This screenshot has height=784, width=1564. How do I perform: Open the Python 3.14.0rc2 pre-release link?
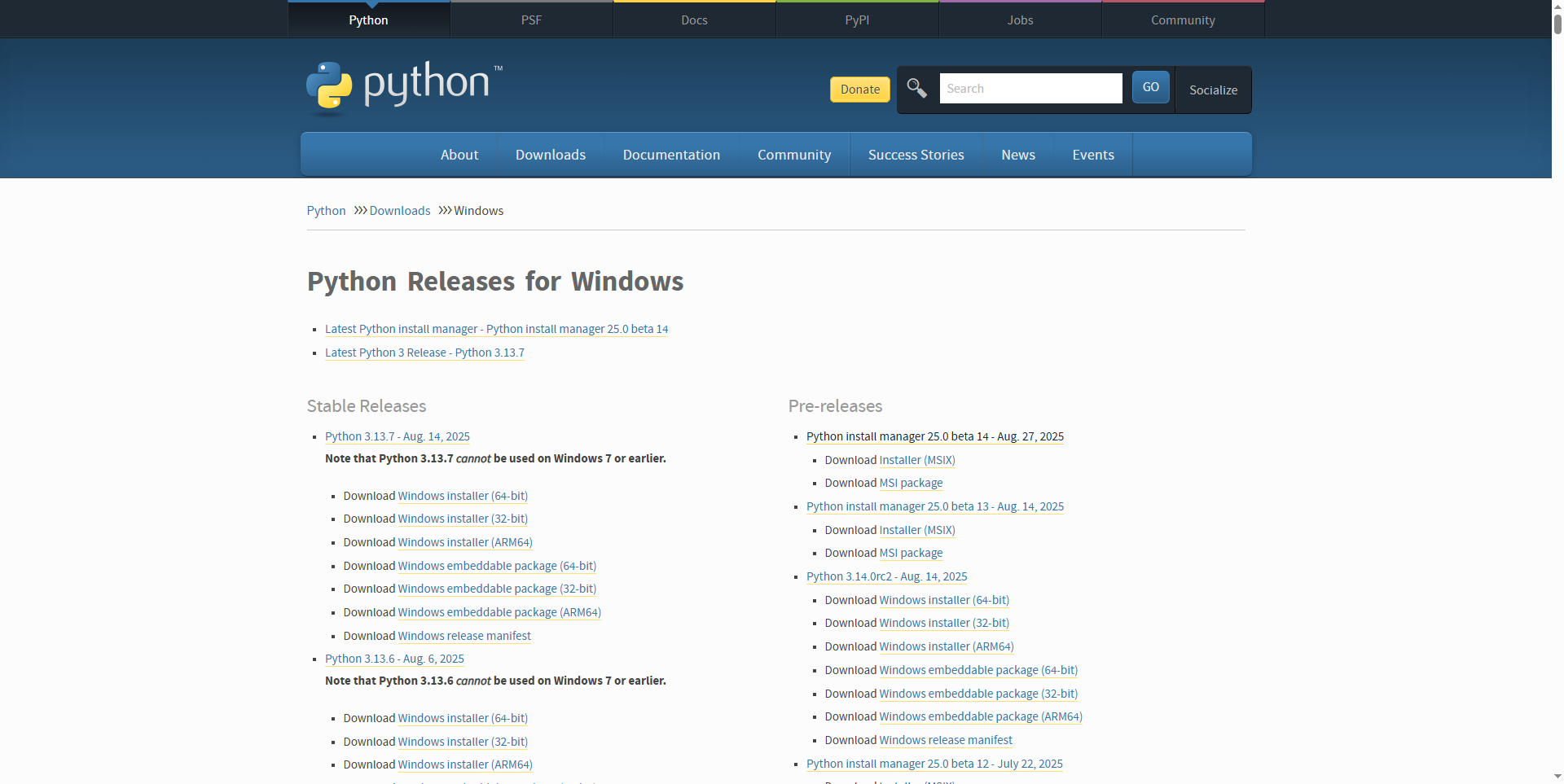point(887,576)
